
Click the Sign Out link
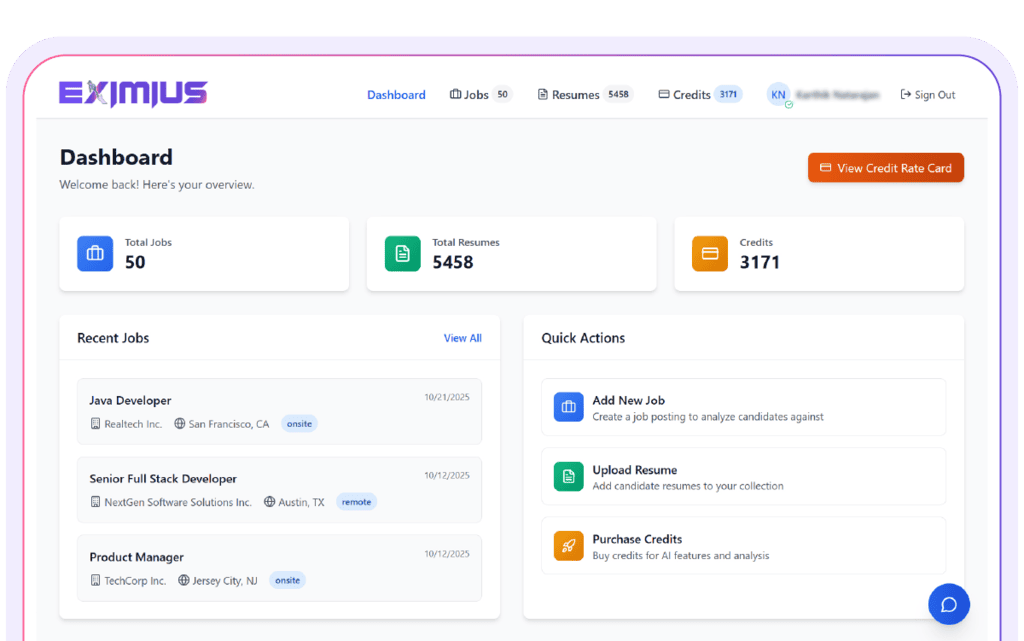click(927, 95)
